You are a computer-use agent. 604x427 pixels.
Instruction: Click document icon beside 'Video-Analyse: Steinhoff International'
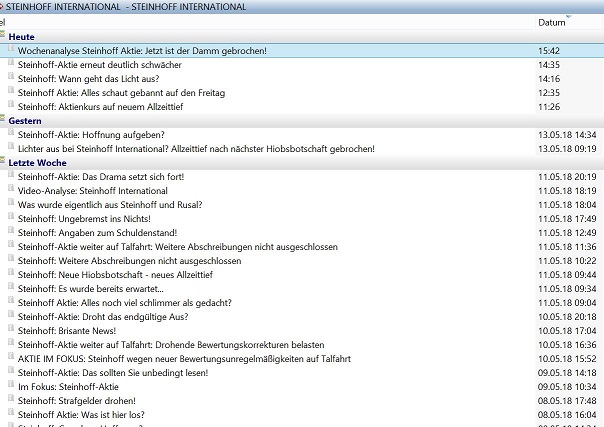tap(11, 188)
